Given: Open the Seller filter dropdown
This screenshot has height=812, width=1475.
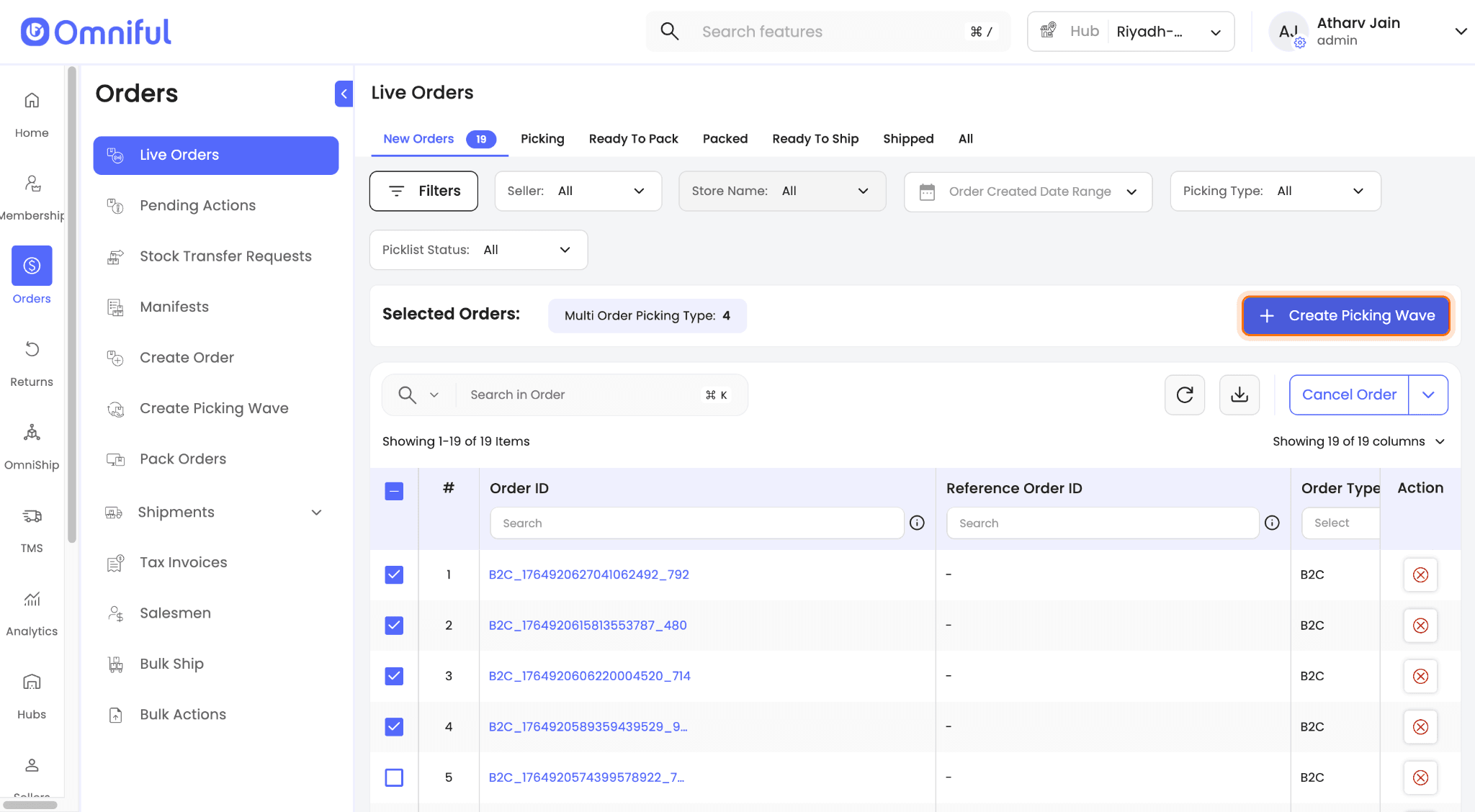Looking at the screenshot, I should coord(578,191).
